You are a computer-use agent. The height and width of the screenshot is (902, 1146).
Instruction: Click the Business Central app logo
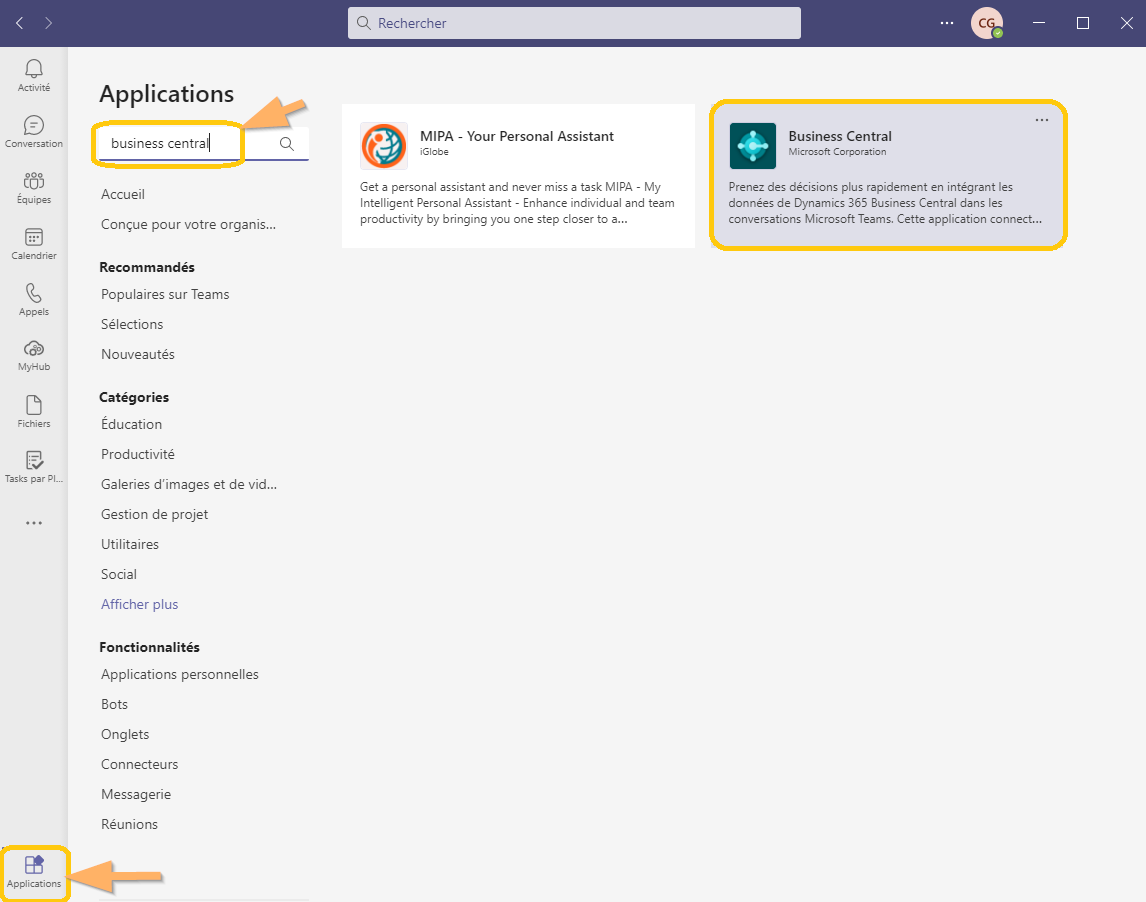coord(753,145)
